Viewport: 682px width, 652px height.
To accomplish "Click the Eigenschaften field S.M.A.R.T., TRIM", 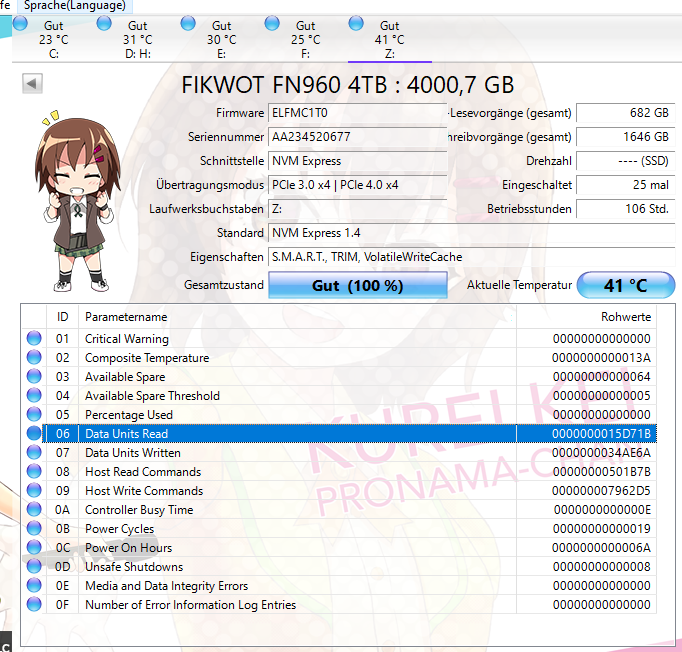I will click(471, 257).
